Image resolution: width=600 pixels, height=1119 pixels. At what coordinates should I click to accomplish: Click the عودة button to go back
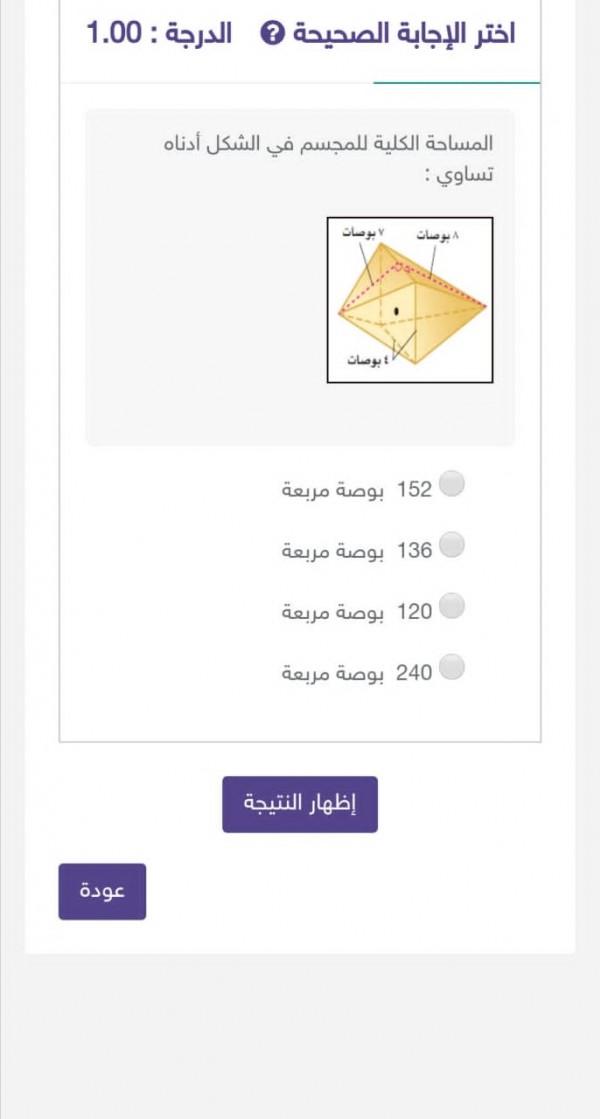pyautogui.click(x=101, y=889)
